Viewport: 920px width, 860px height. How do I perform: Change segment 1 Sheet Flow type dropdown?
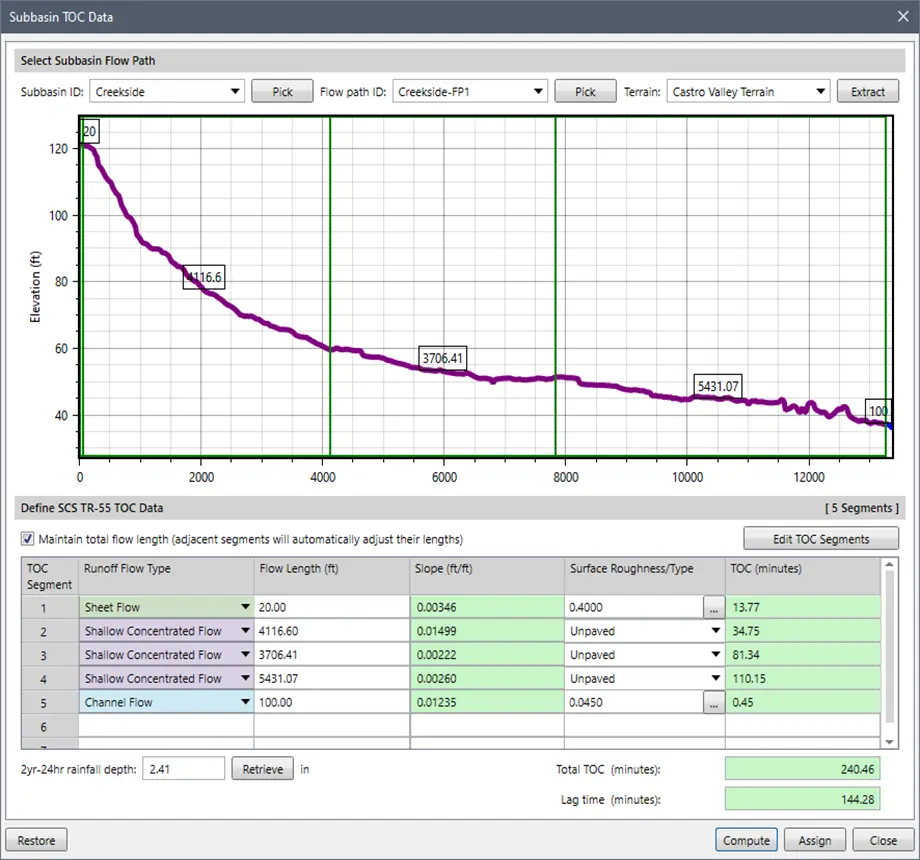click(x=245, y=607)
